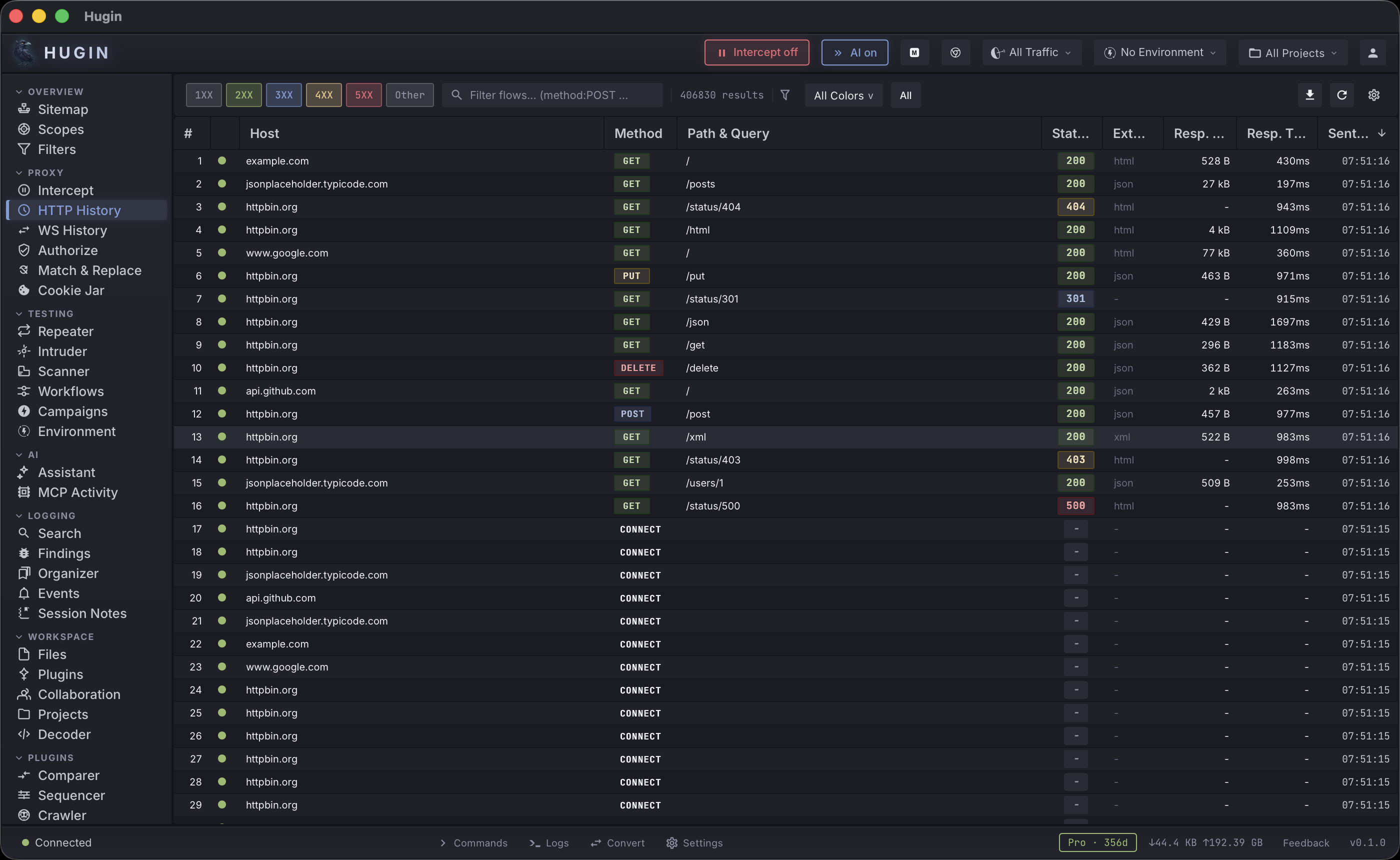Open the Cookie Jar
1400x860 pixels.
(x=71, y=290)
